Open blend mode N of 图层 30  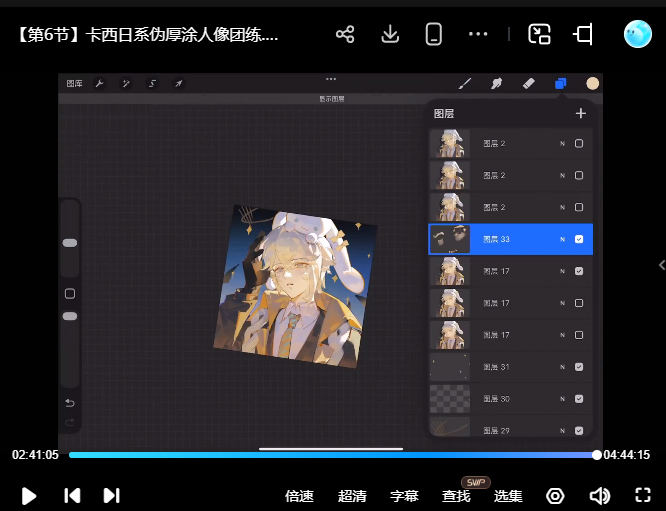pos(562,399)
